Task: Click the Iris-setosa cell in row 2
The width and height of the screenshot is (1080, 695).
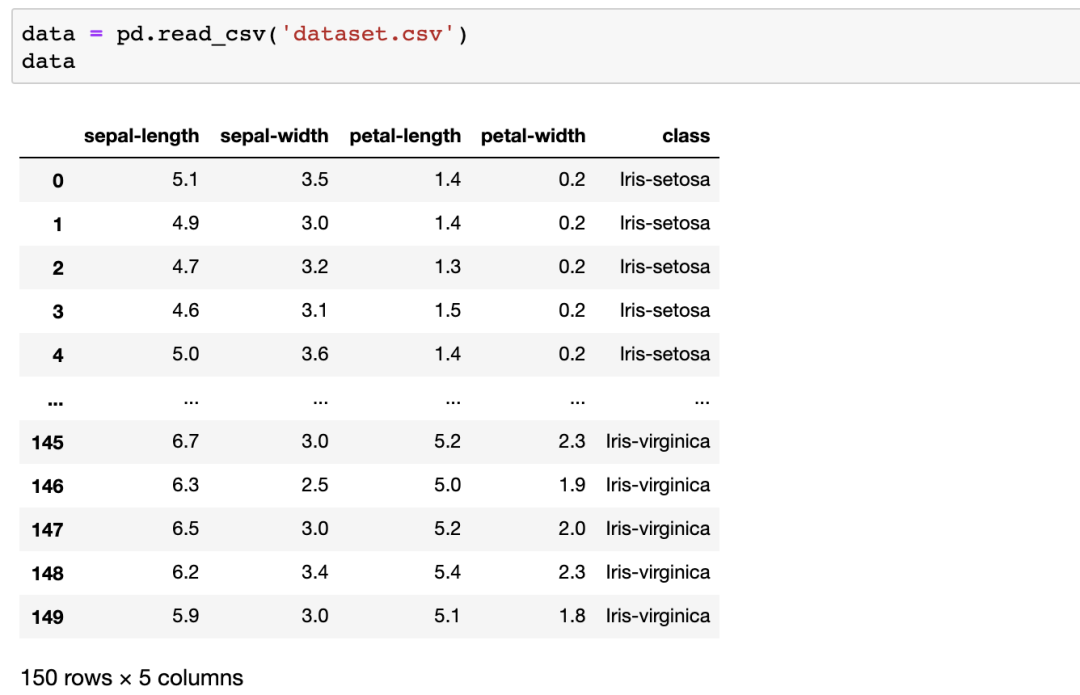Action: [x=665, y=267]
